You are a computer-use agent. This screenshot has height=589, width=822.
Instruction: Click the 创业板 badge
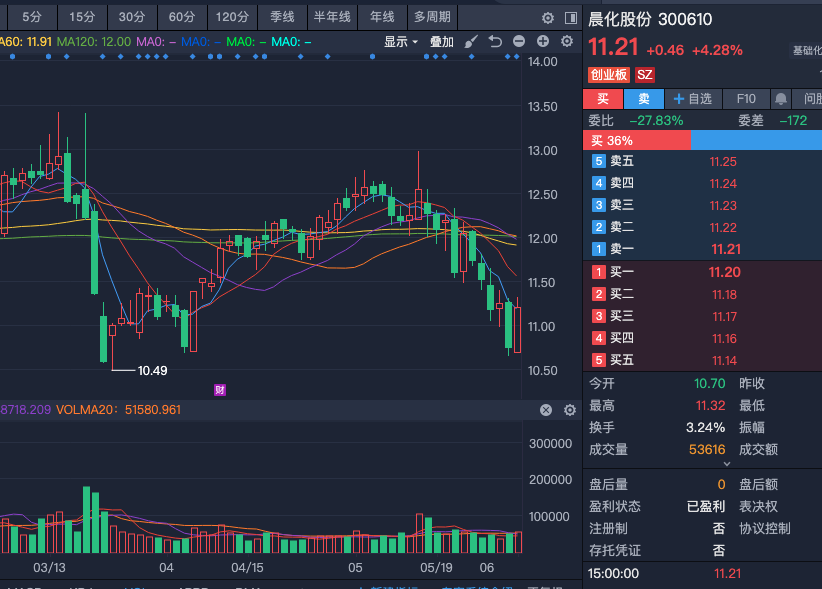pos(609,75)
